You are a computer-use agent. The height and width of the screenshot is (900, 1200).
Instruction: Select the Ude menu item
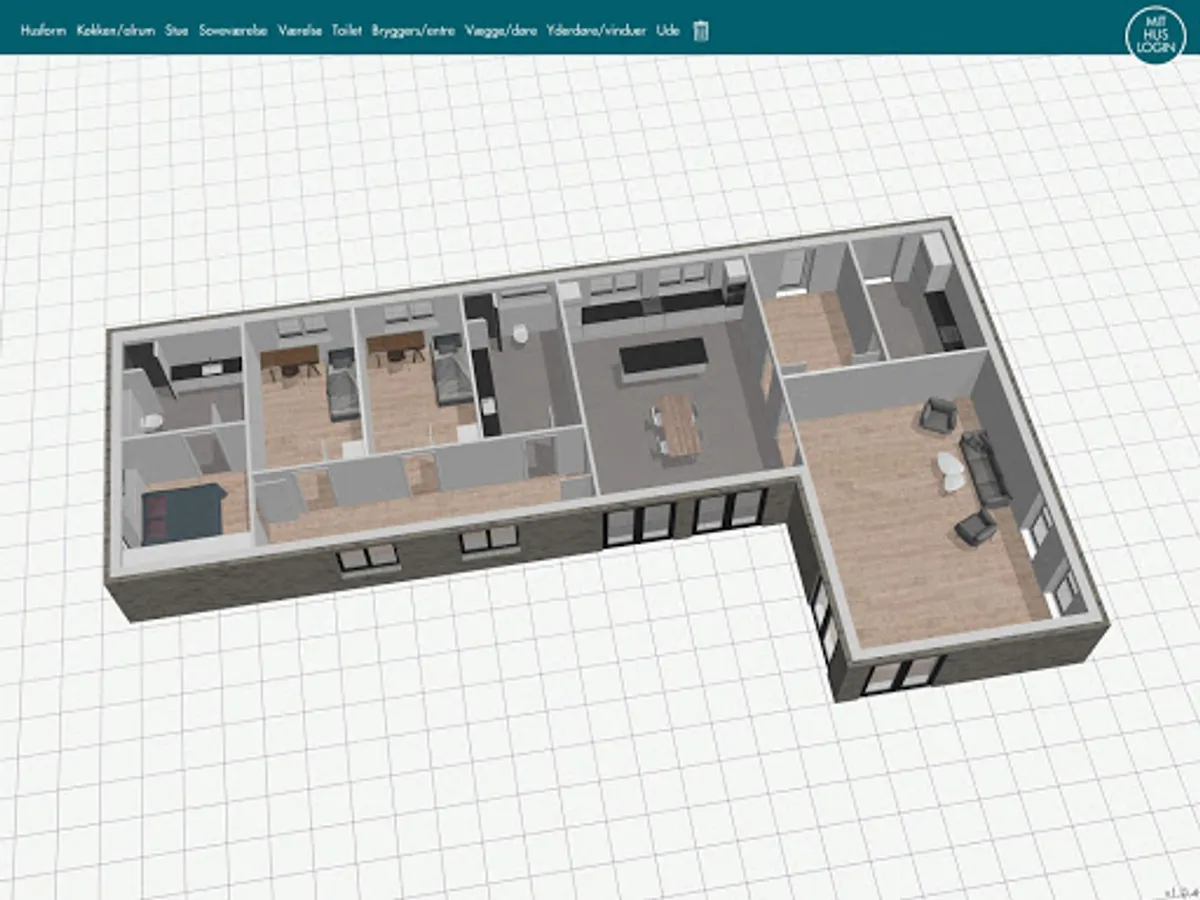[x=668, y=31]
